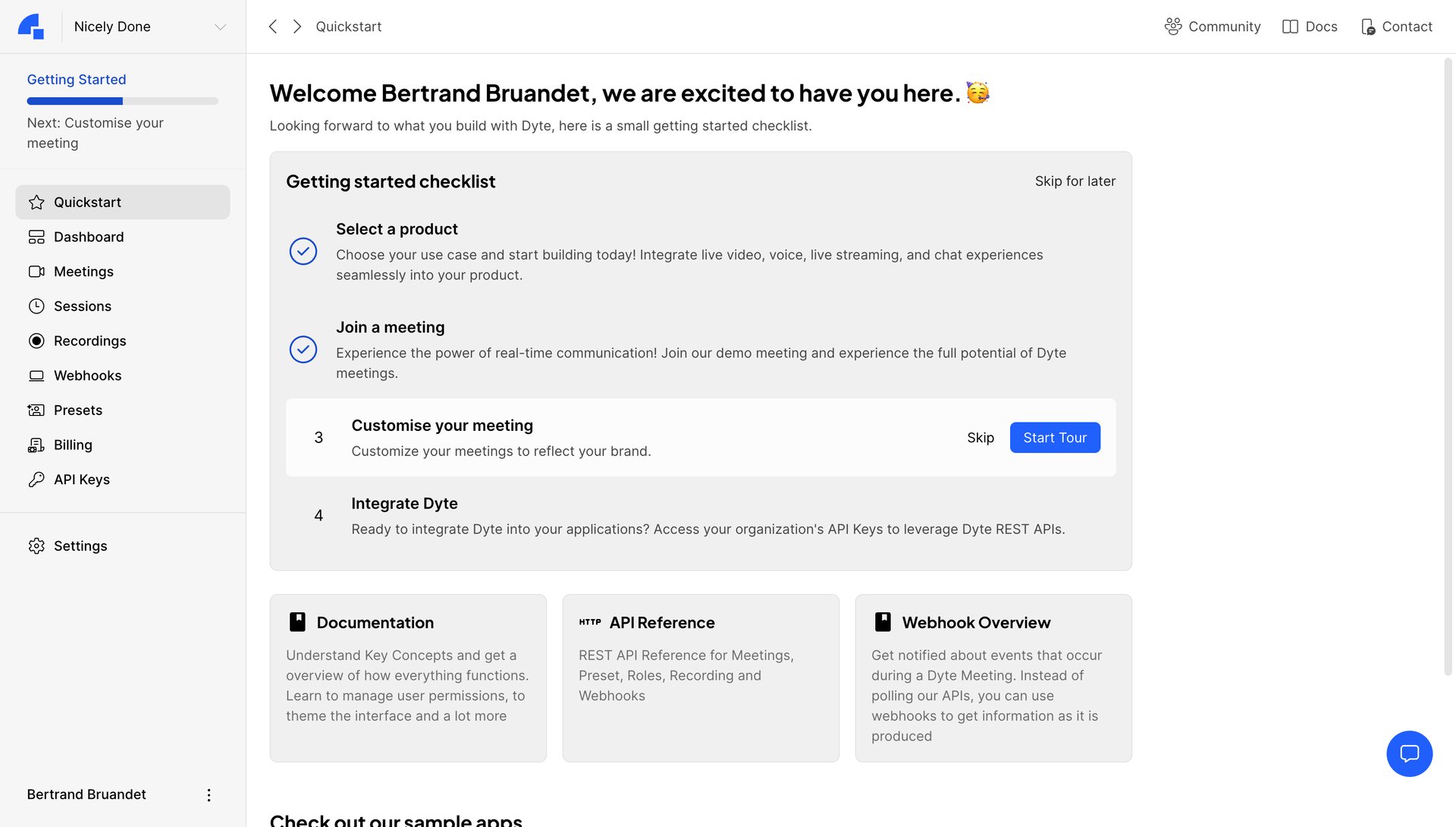Open Bertrand Bruandet user options menu
The width and height of the screenshot is (1456, 827).
point(209,794)
